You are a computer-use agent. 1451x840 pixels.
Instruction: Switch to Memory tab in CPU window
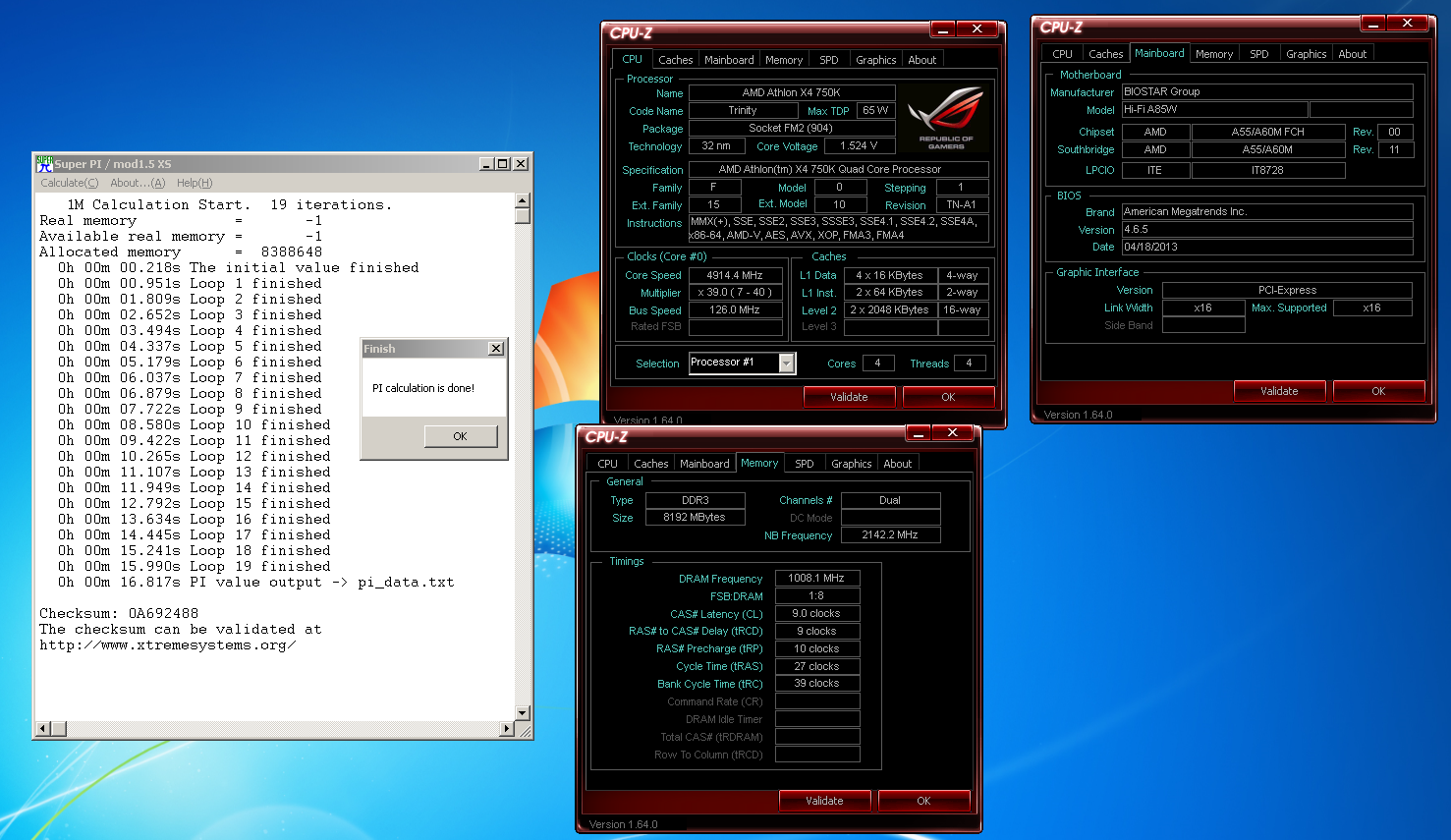[x=784, y=60]
